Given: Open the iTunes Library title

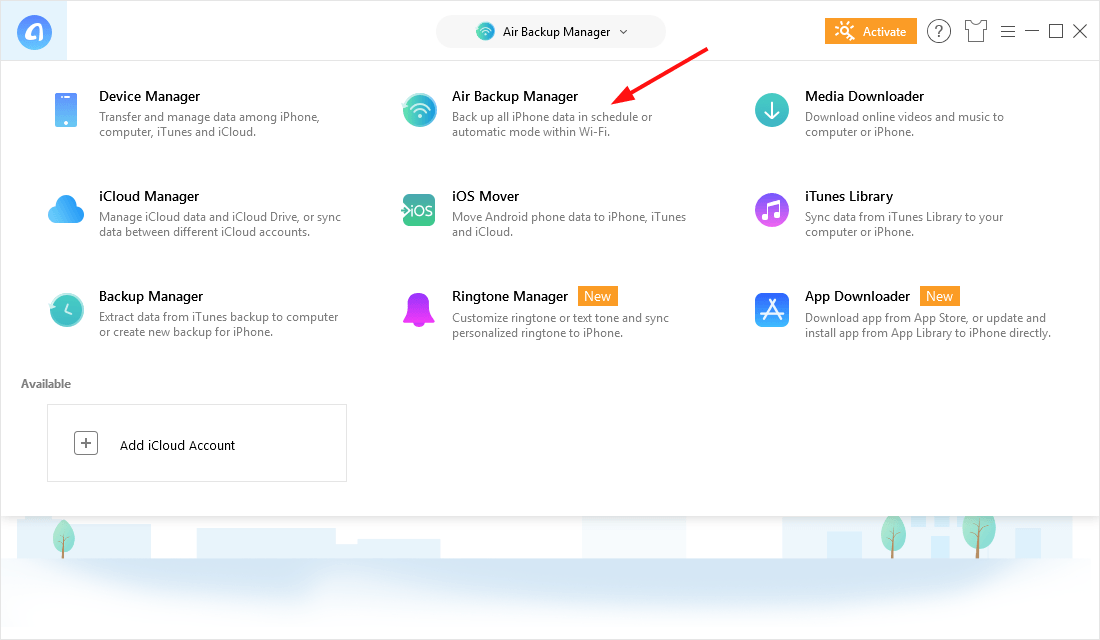Looking at the screenshot, I should pos(849,196).
